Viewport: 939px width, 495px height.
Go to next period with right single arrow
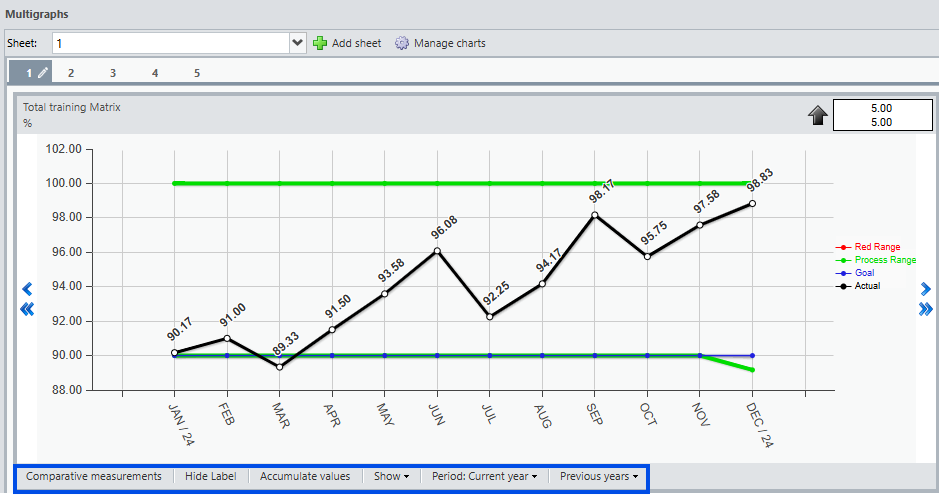click(925, 289)
